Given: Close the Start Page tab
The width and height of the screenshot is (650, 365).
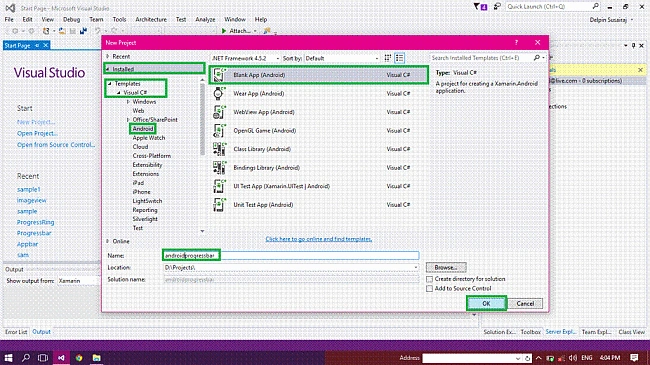Looking at the screenshot, I should tap(46, 45).
